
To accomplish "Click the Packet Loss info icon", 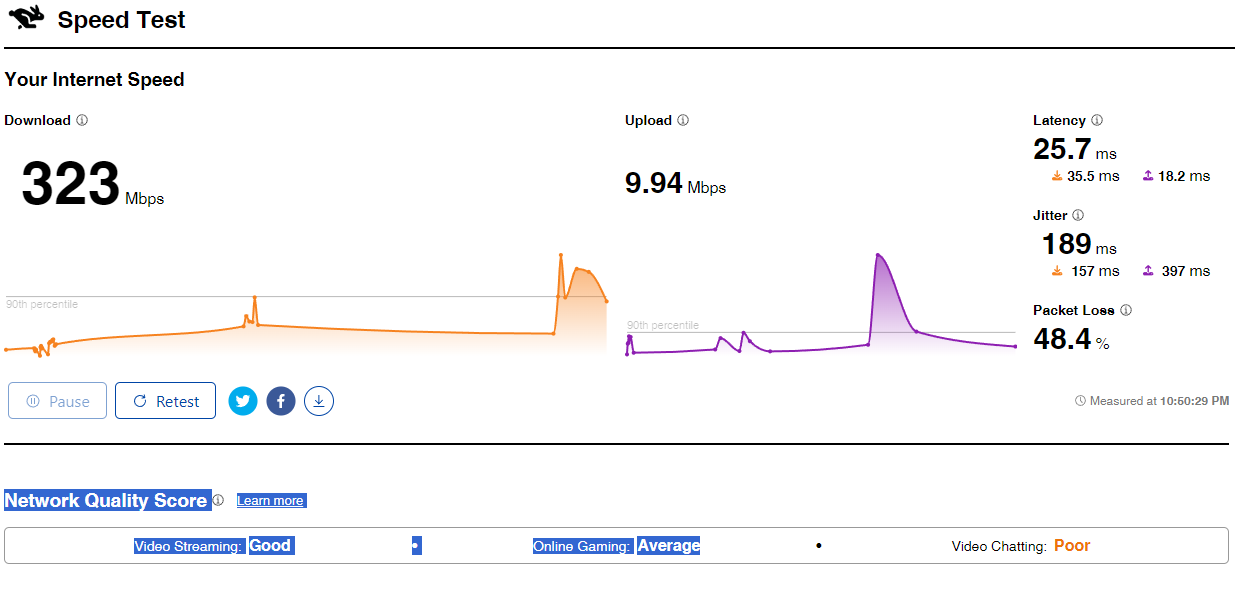I will tap(1126, 310).
